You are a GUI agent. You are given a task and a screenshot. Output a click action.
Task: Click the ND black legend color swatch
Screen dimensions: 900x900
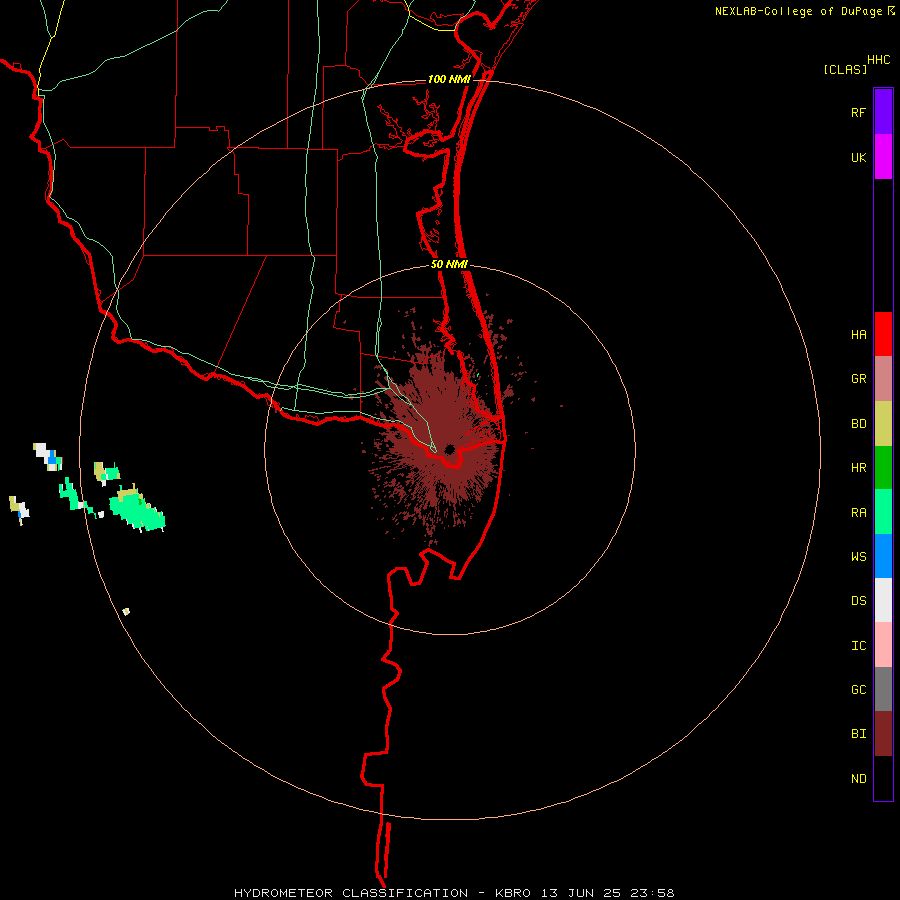[883, 778]
